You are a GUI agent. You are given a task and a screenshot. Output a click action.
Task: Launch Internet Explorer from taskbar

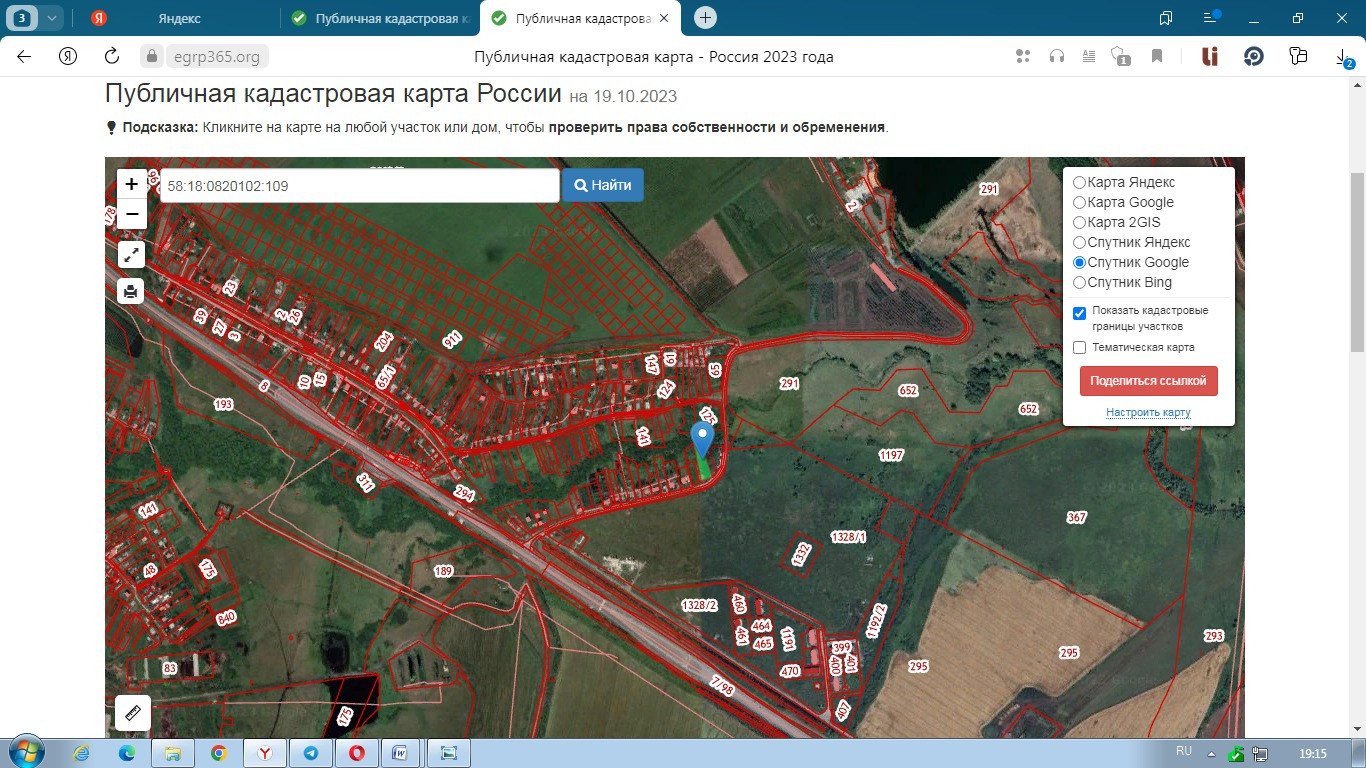82,753
